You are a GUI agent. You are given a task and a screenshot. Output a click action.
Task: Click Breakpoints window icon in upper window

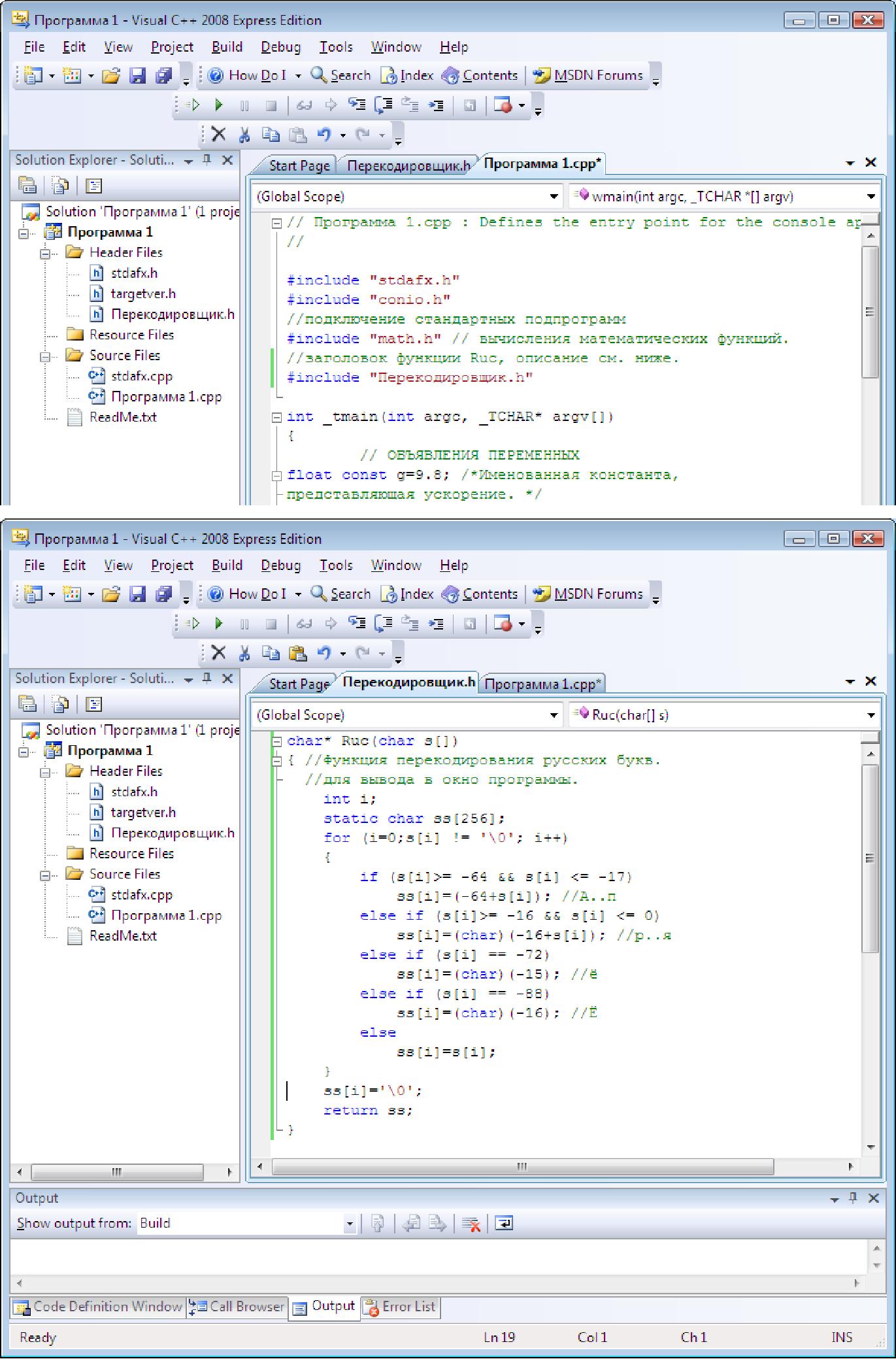click(503, 105)
